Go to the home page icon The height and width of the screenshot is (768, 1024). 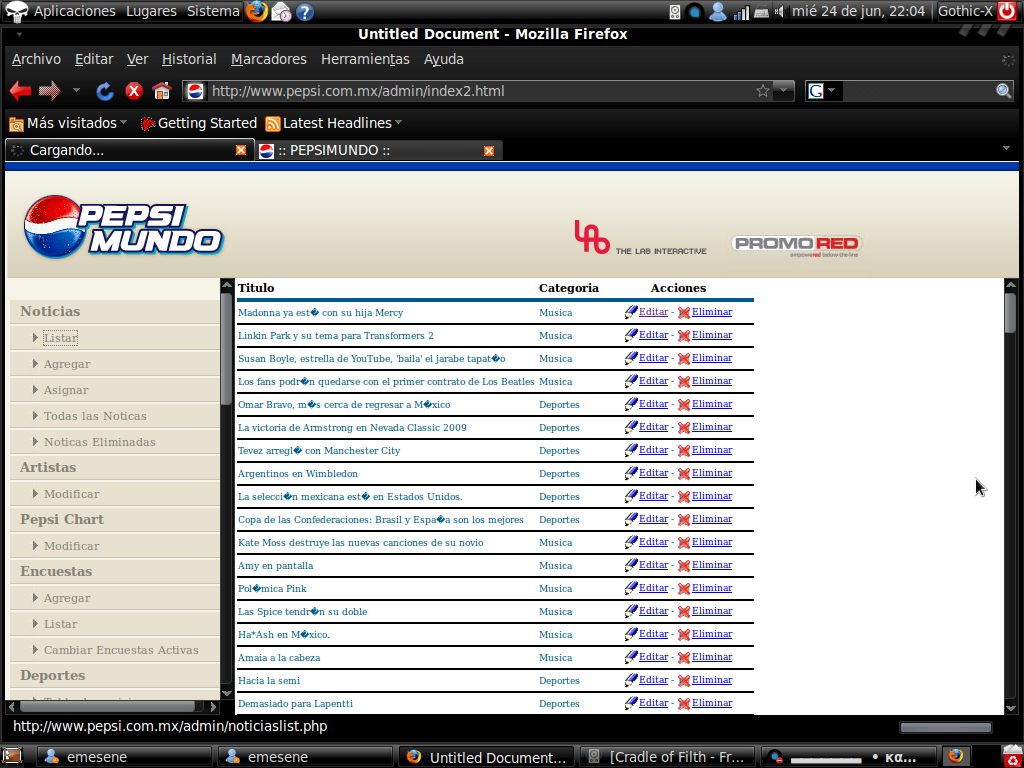pyautogui.click(x=162, y=91)
